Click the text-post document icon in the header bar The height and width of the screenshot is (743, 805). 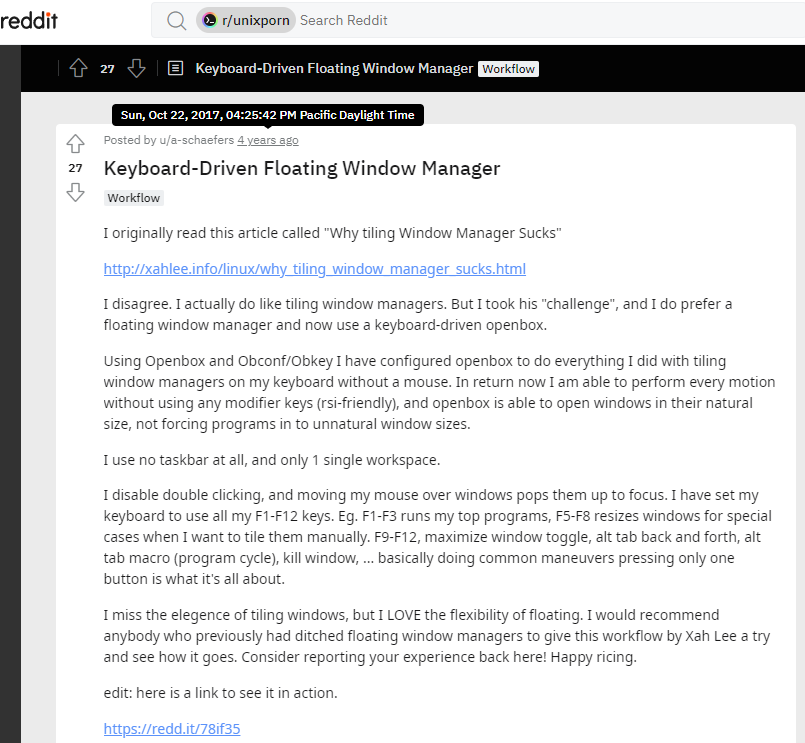click(x=175, y=68)
